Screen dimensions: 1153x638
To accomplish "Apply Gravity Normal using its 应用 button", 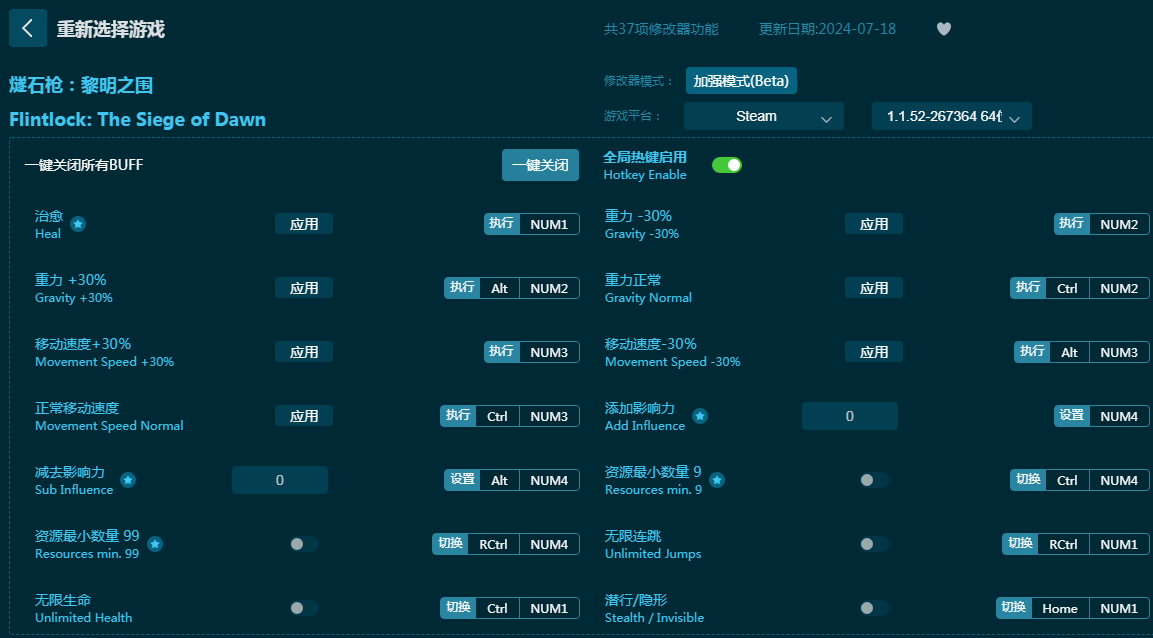I will (x=874, y=288).
